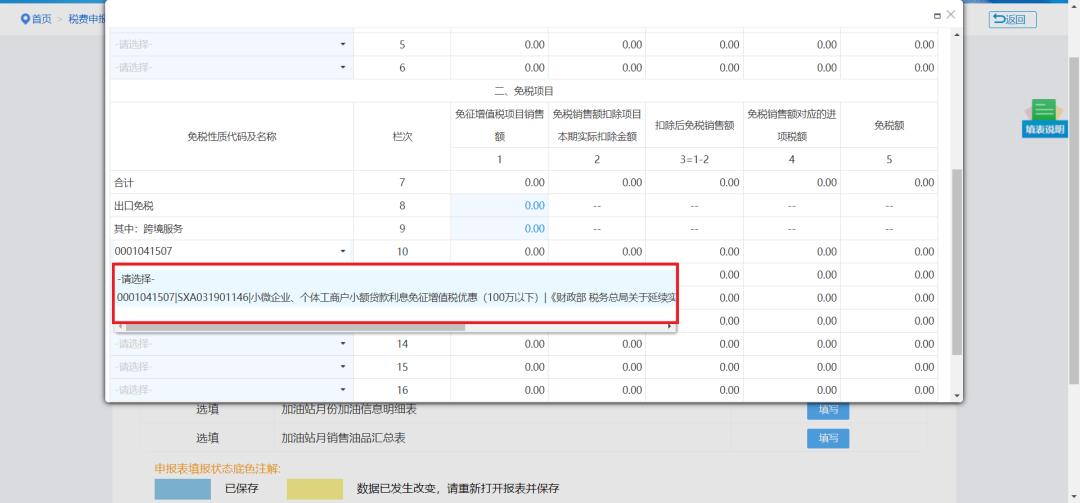Screen dimensions: 1080x503
Task: Click the home location icon beside 首页
Action: 25,19
